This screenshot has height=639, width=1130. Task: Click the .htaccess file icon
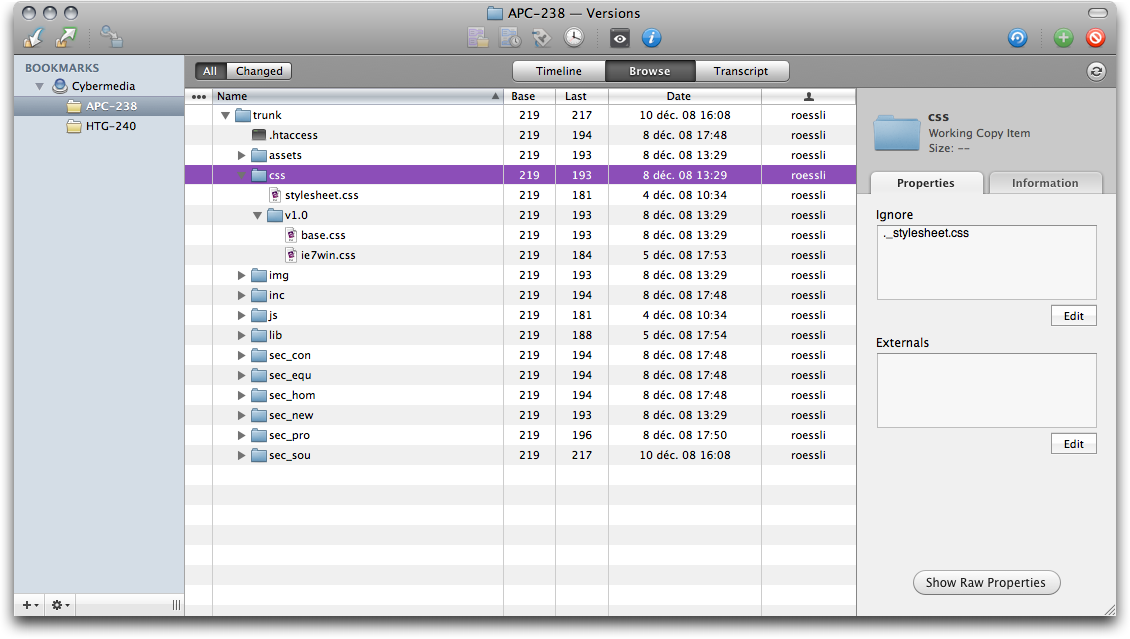click(x=259, y=135)
